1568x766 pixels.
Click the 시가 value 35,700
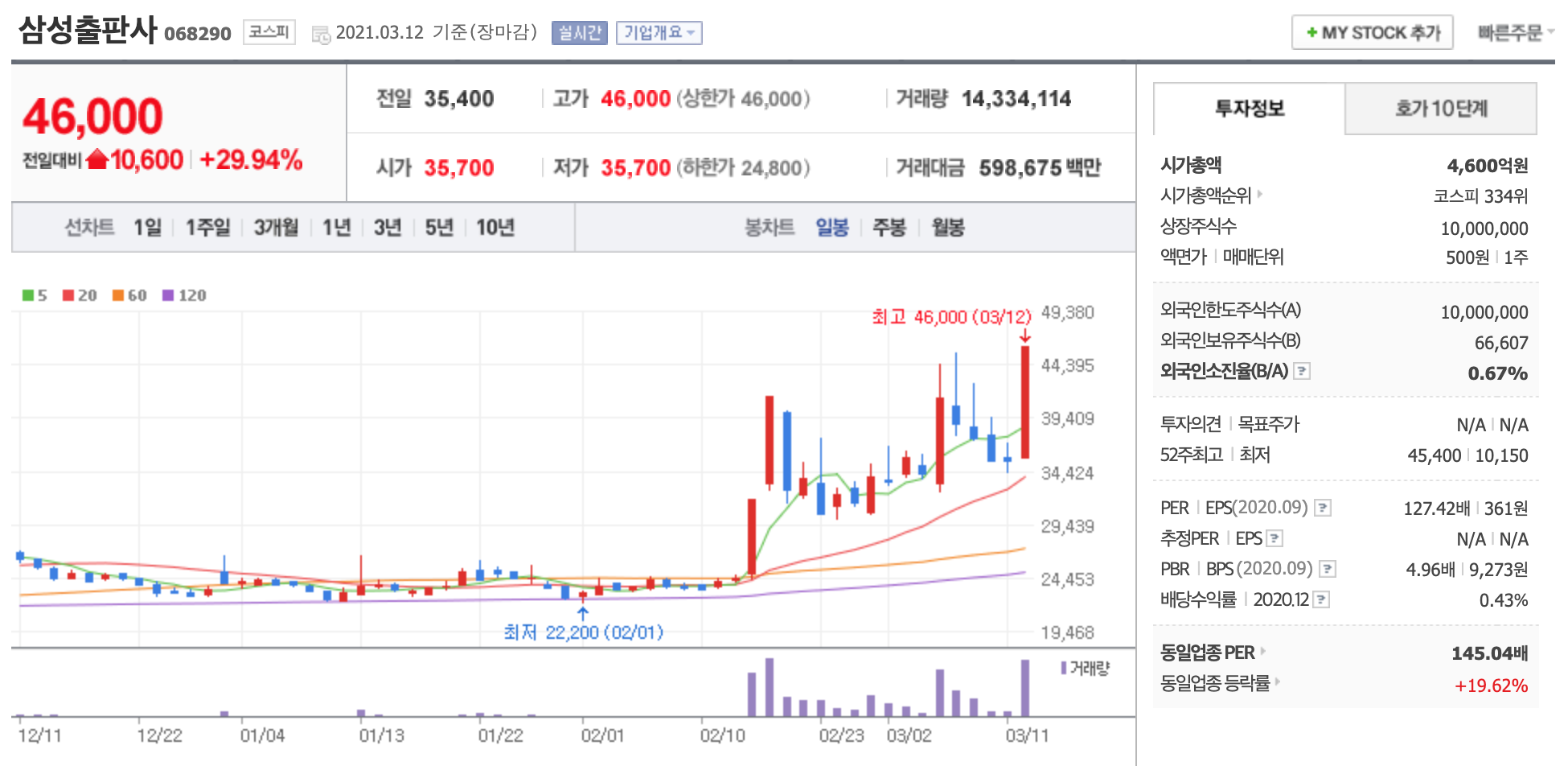point(459,168)
